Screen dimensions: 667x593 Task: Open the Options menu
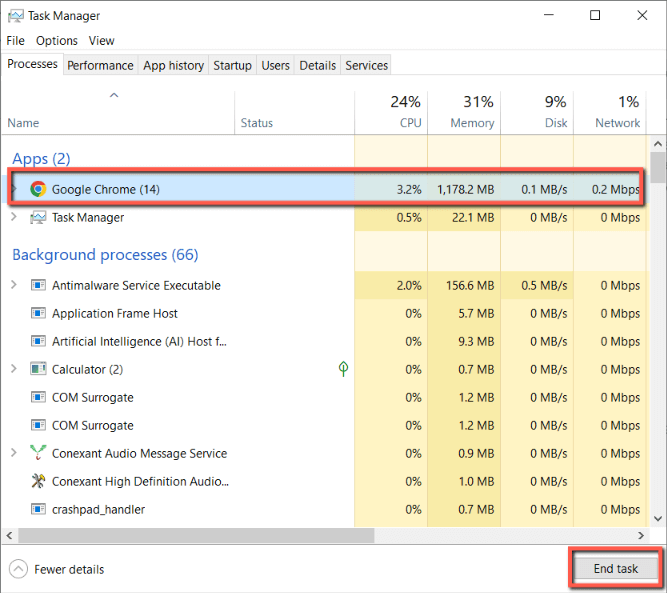[x=57, y=41]
